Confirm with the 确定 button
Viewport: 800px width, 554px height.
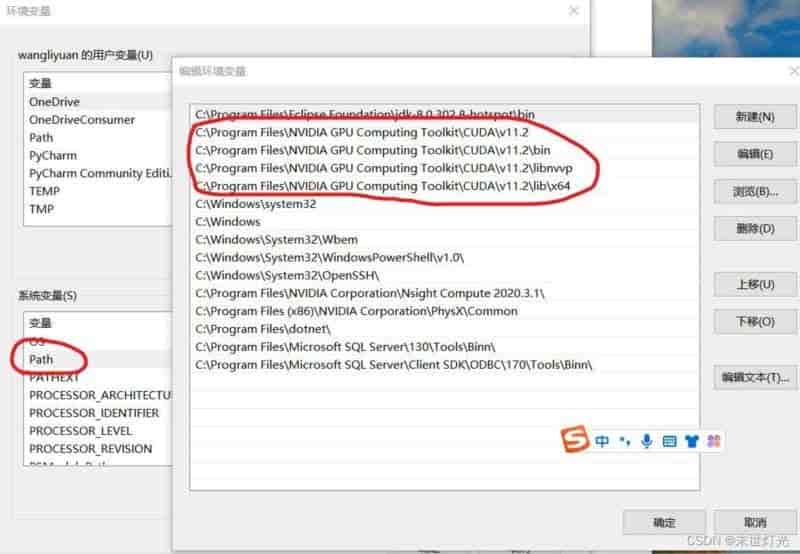click(664, 522)
